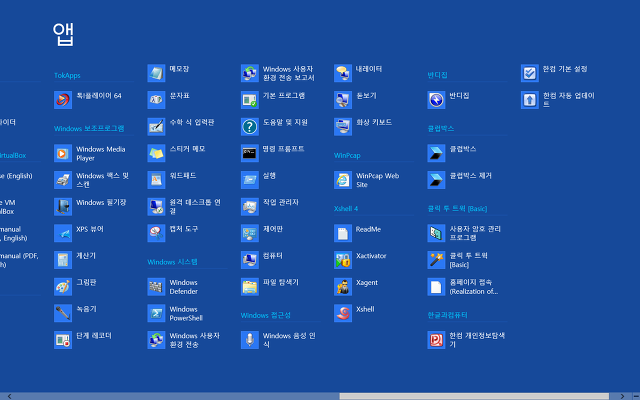
Task: Open the 클립박스 제거 uninstall icon
Action: 436,180
